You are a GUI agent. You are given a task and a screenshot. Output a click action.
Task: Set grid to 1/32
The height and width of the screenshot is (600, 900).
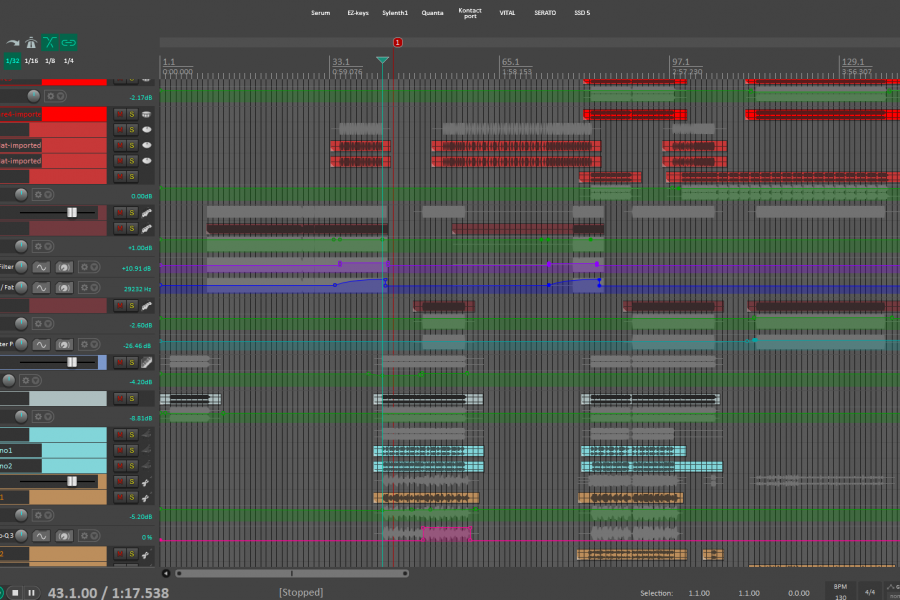(13, 61)
